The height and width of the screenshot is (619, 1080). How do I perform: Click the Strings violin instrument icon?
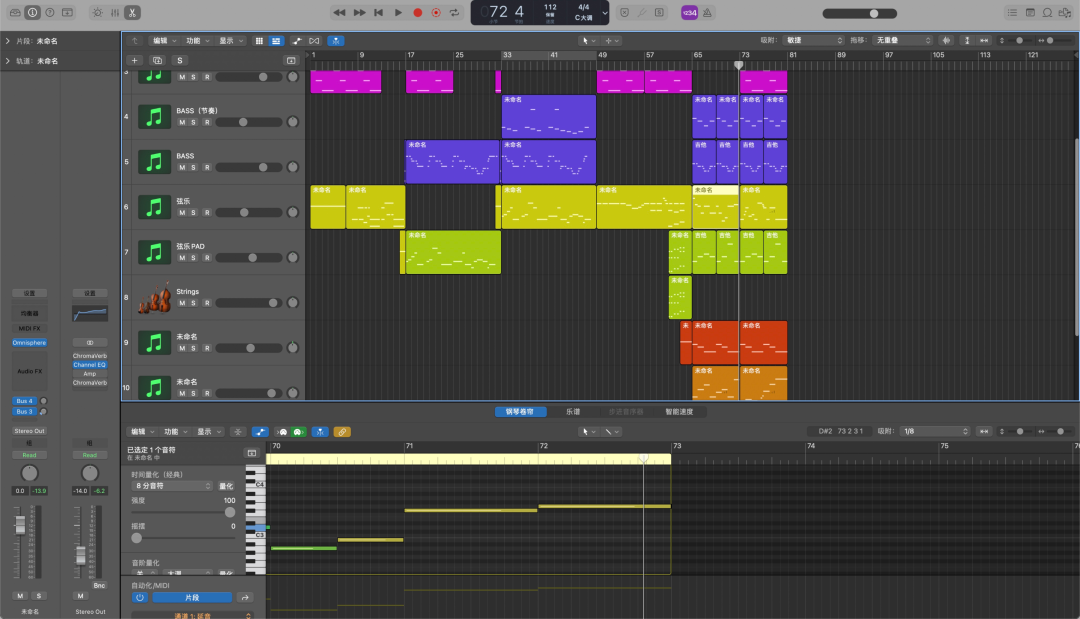click(x=154, y=297)
